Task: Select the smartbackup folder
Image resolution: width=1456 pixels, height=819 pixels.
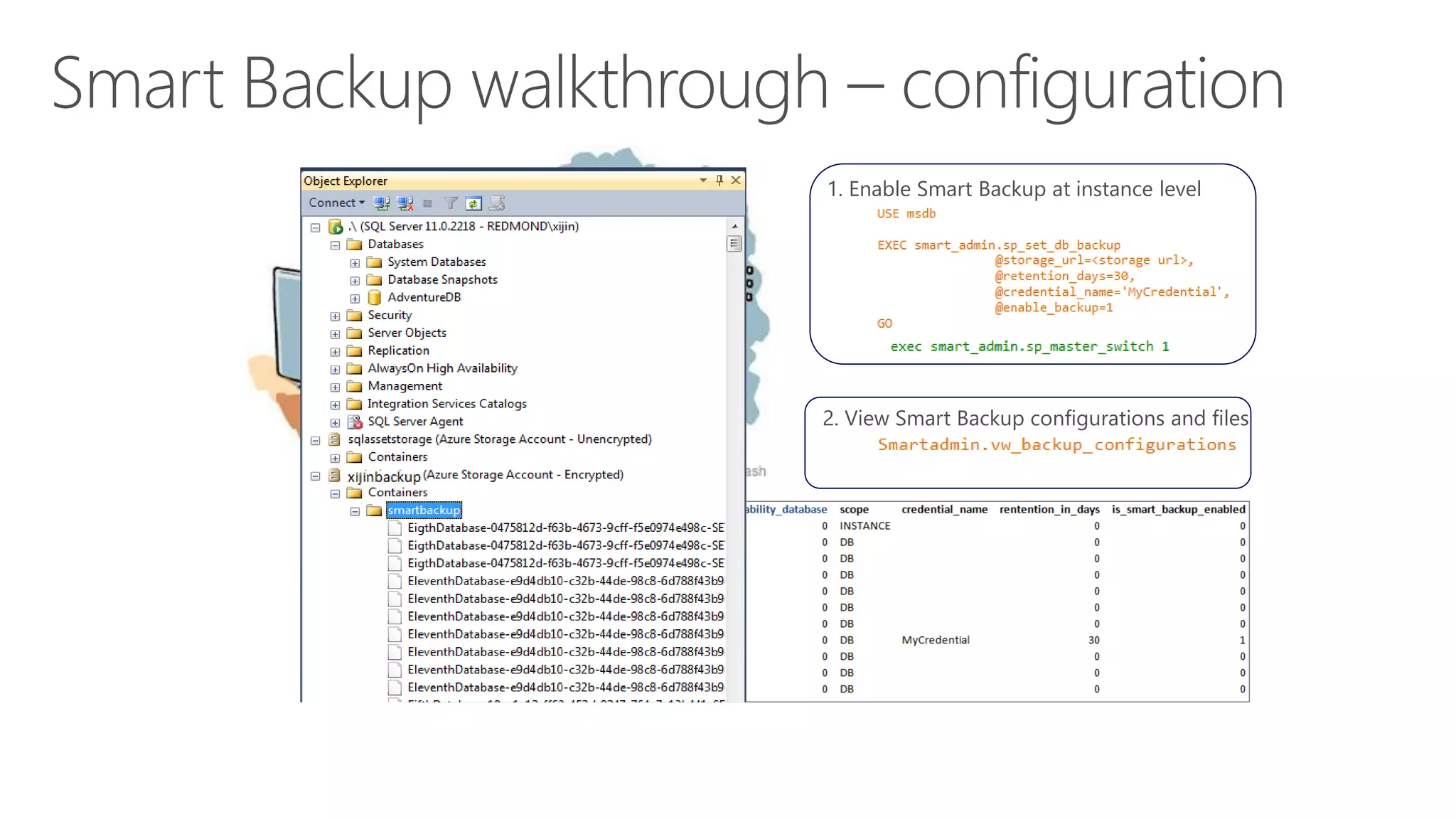Action: 424,510
